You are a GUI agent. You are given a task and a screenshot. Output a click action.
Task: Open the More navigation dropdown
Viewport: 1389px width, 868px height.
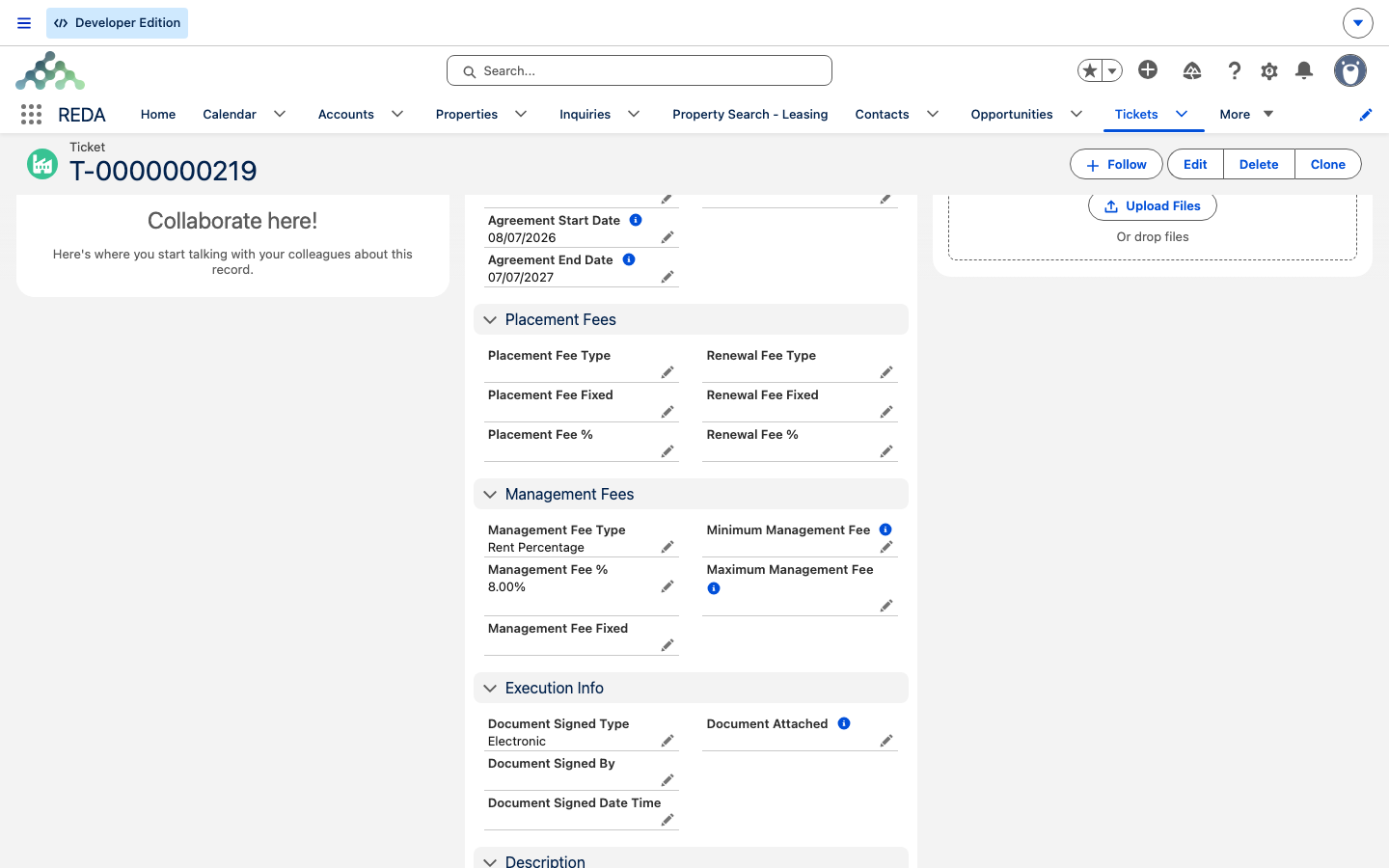coord(1247,114)
